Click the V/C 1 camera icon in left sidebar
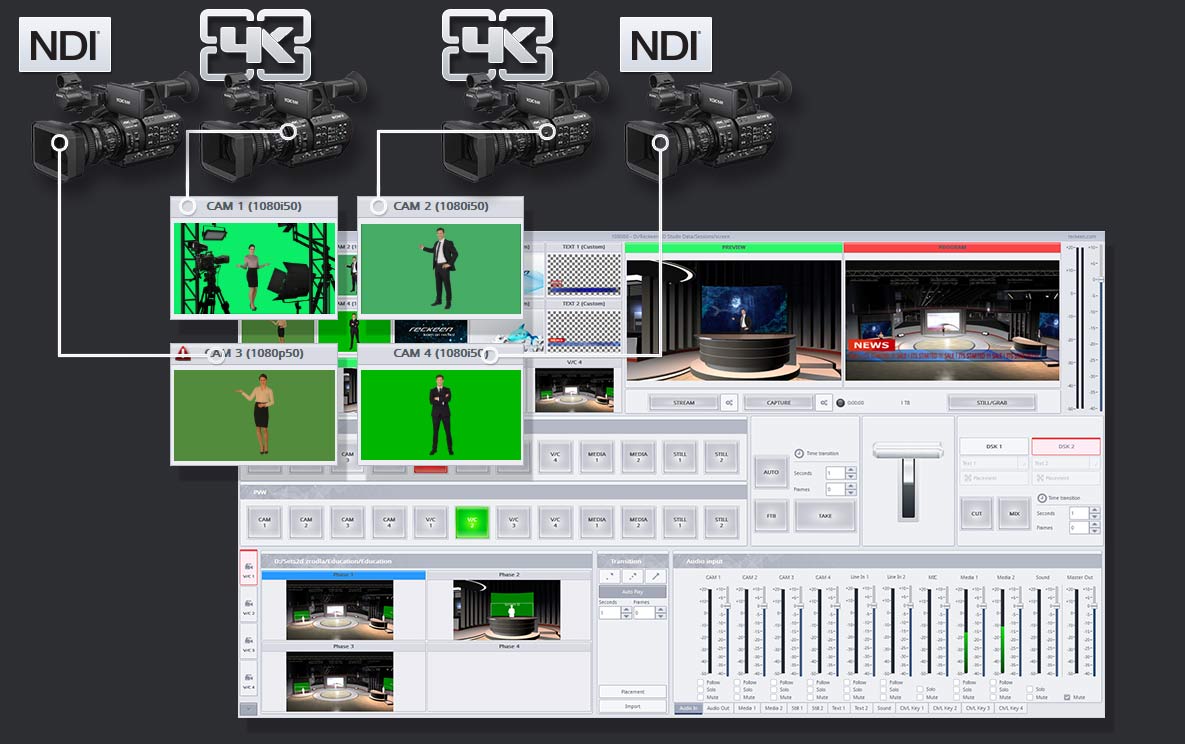This screenshot has width=1185, height=744. (x=248, y=567)
